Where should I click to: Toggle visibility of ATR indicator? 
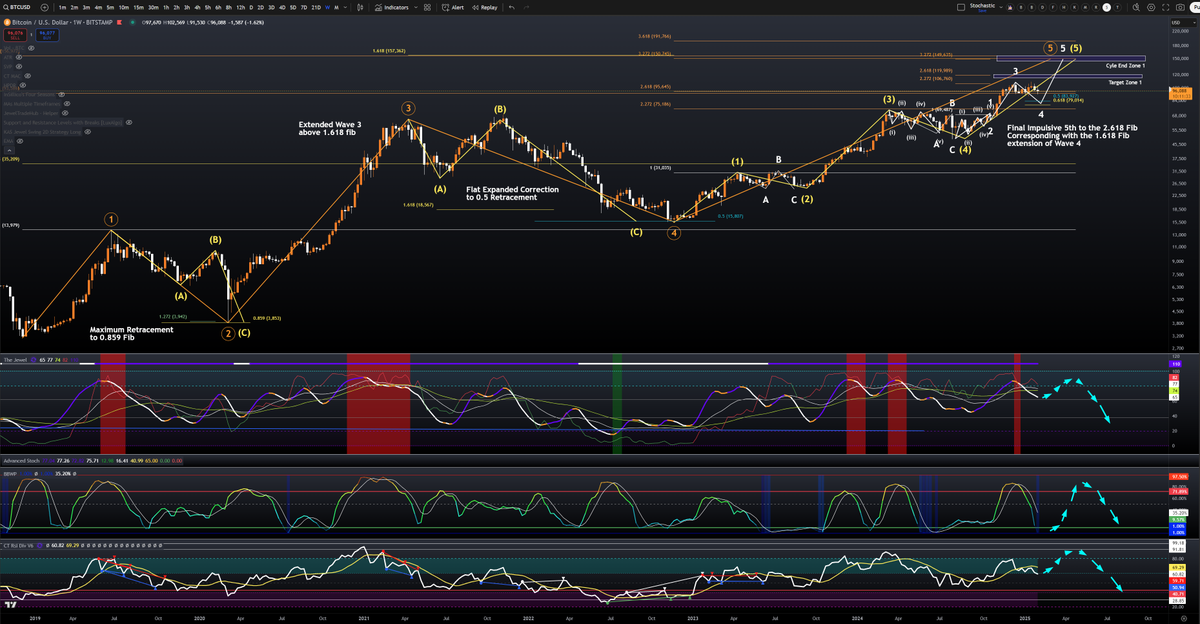(x=19, y=57)
